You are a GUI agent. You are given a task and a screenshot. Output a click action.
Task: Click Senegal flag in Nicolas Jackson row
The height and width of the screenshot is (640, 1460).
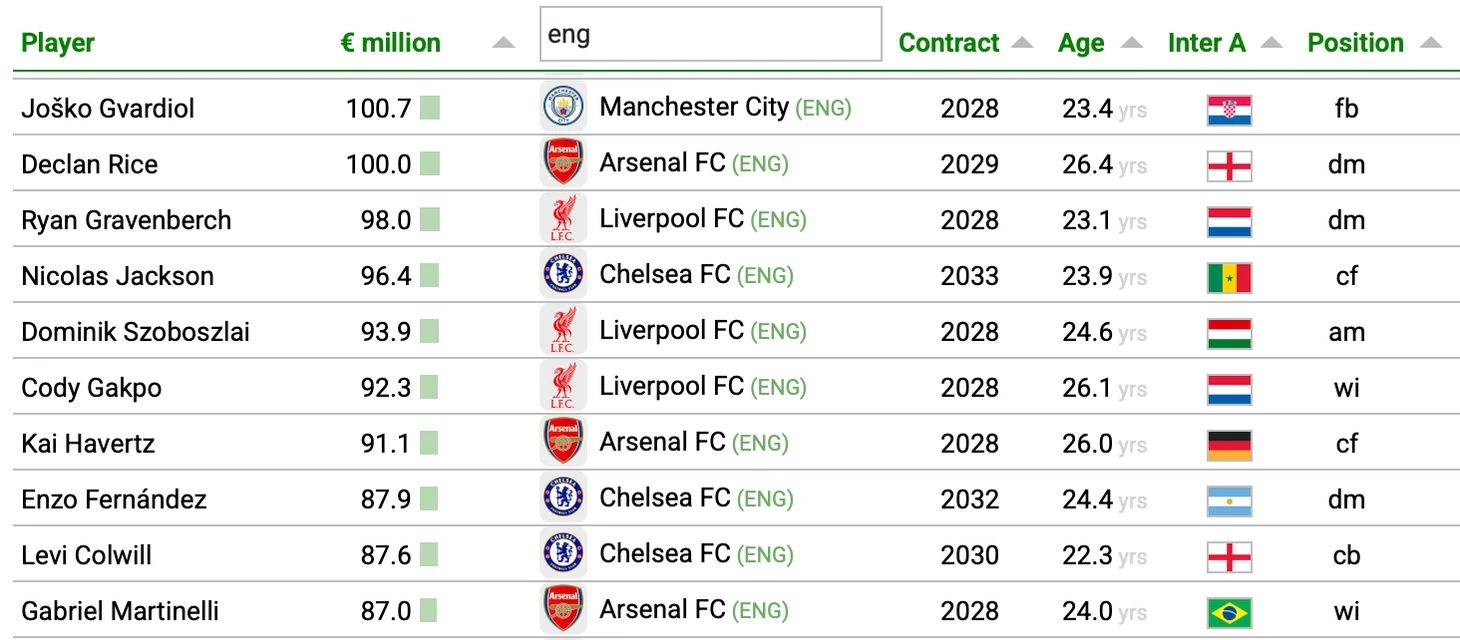tap(1229, 277)
